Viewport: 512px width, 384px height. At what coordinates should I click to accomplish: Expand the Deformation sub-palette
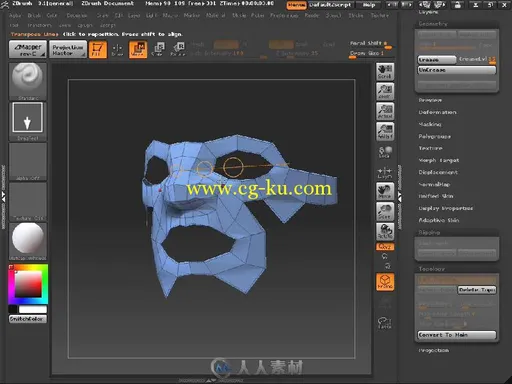[x=438, y=112]
